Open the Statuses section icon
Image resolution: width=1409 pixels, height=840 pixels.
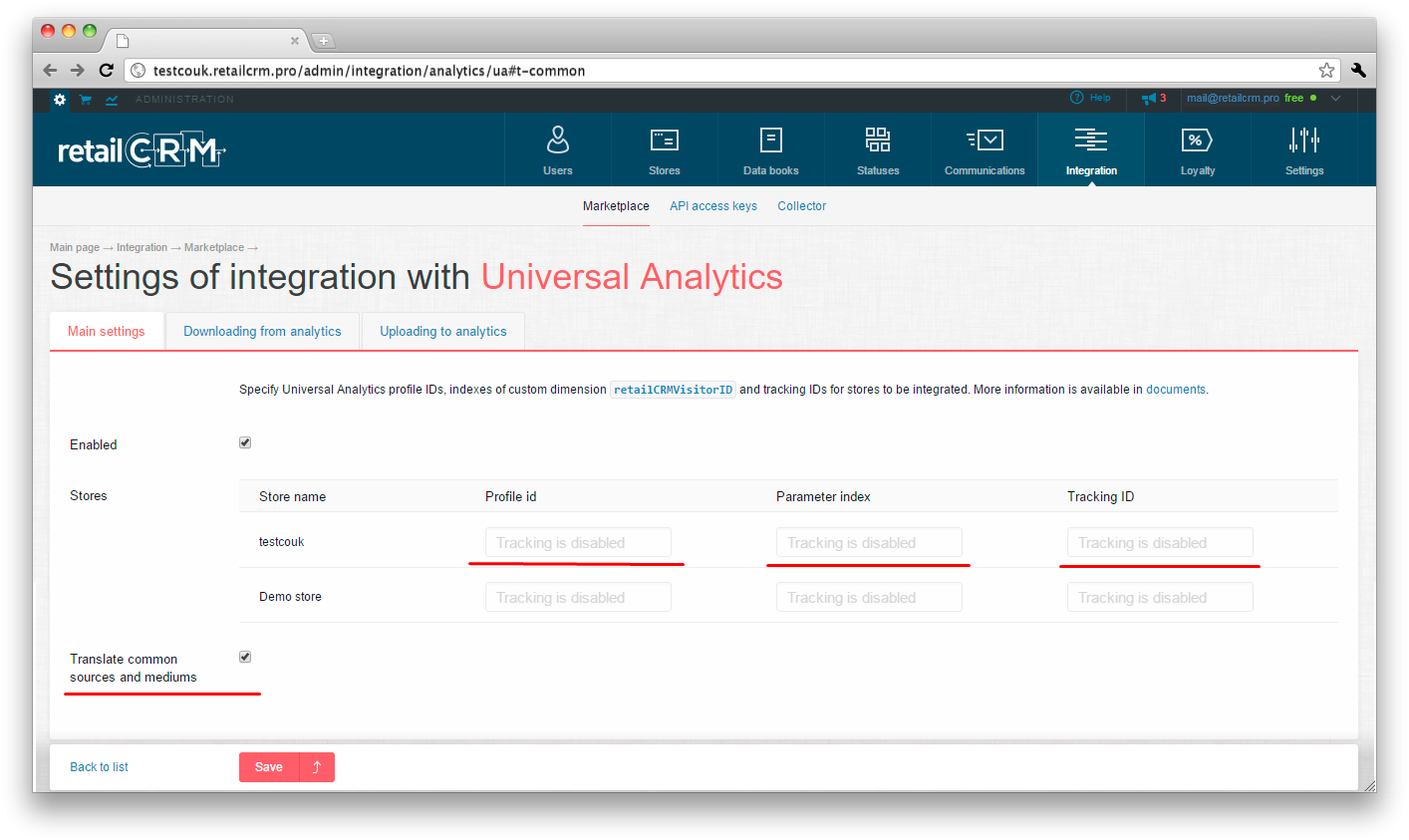click(x=878, y=140)
